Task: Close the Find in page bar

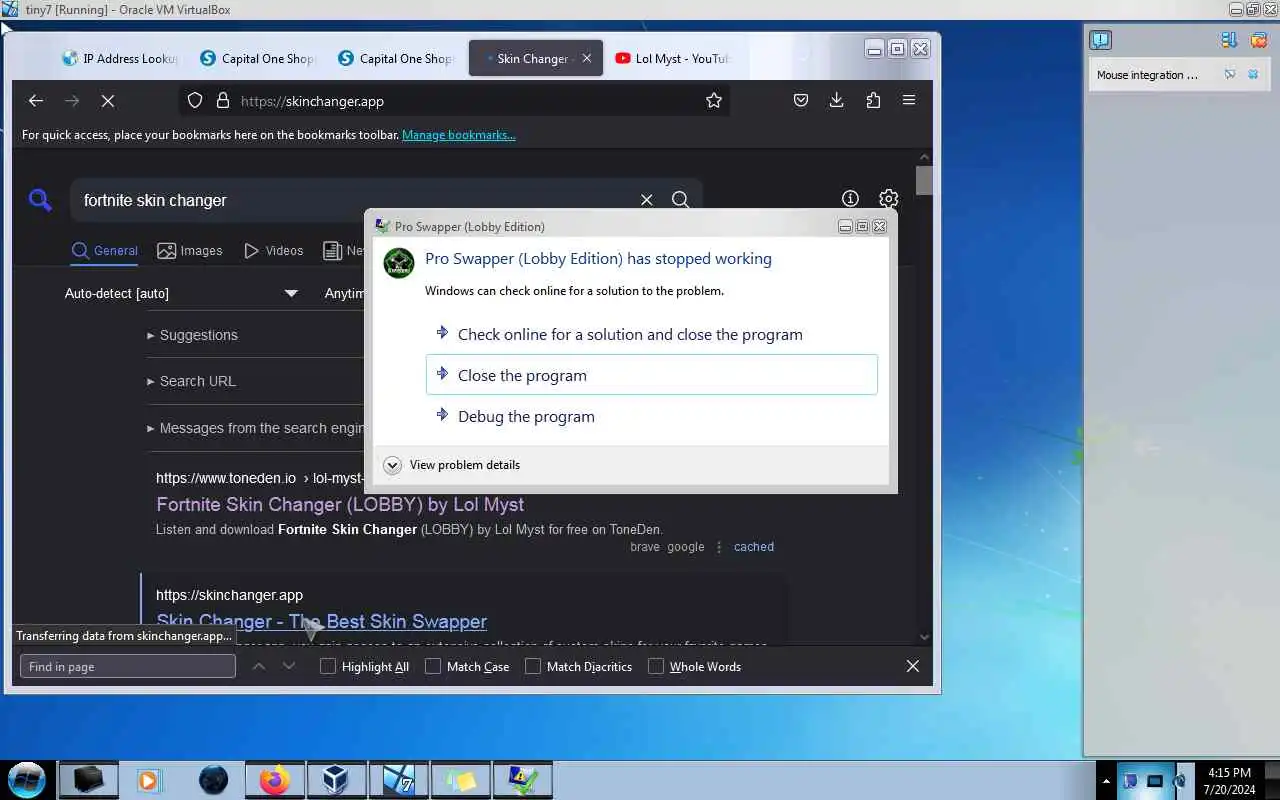Action: pos(912,666)
